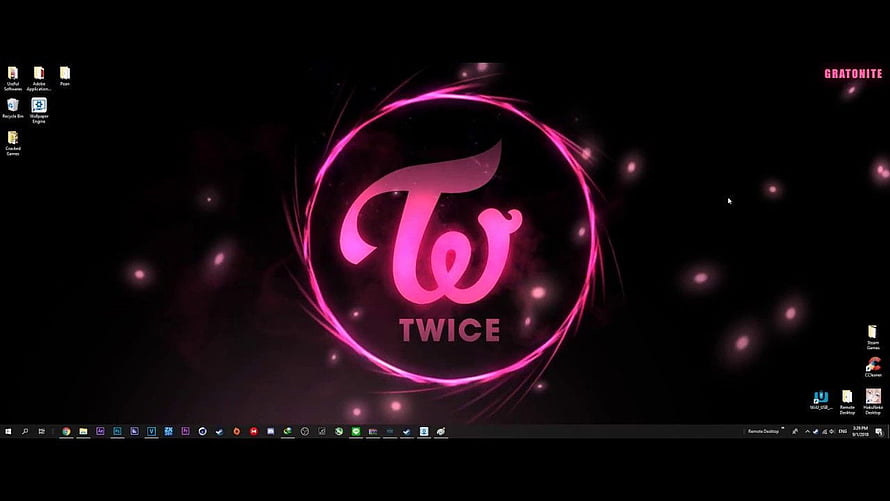
Task: Open taskbar Search magnifier
Action: (x=25, y=431)
